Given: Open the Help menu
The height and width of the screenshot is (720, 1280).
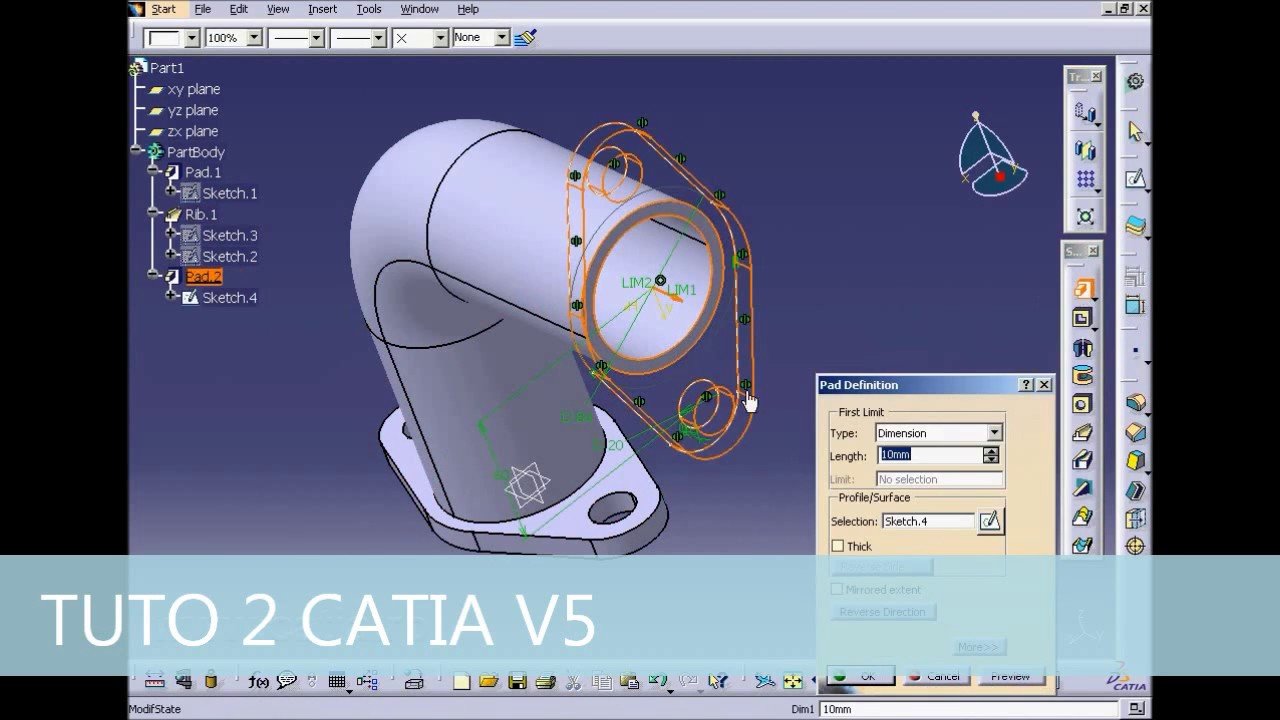Looking at the screenshot, I should click(x=468, y=9).
